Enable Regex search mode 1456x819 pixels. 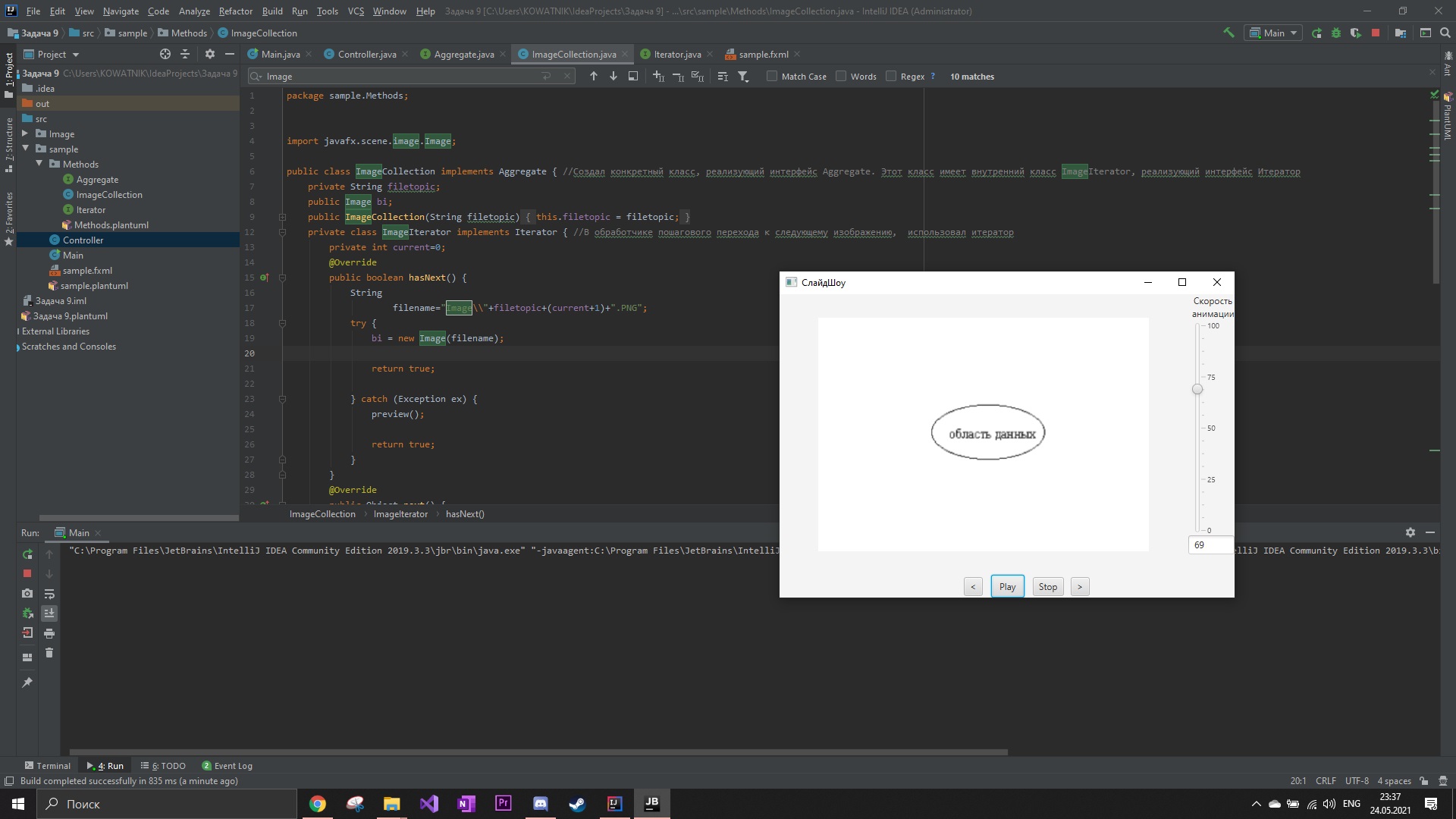pyautogui.click(x=892, y=76)
